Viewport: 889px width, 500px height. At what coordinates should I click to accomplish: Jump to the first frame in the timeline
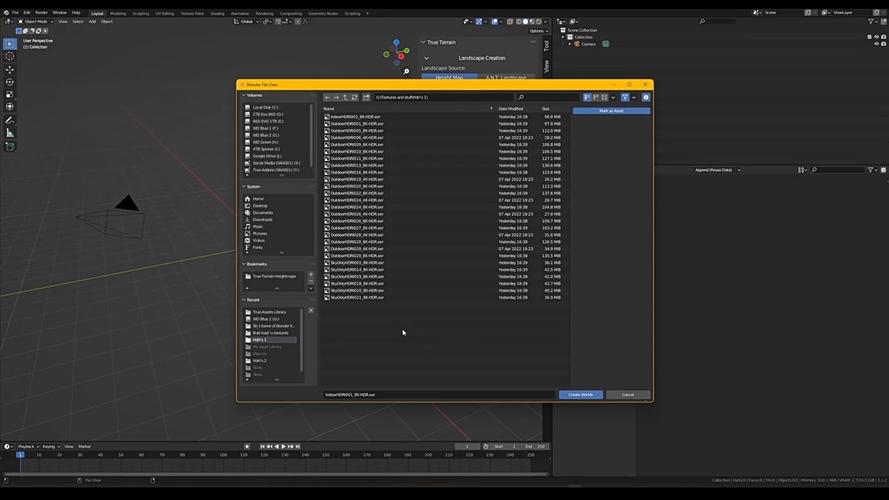(x=263, y=447)
